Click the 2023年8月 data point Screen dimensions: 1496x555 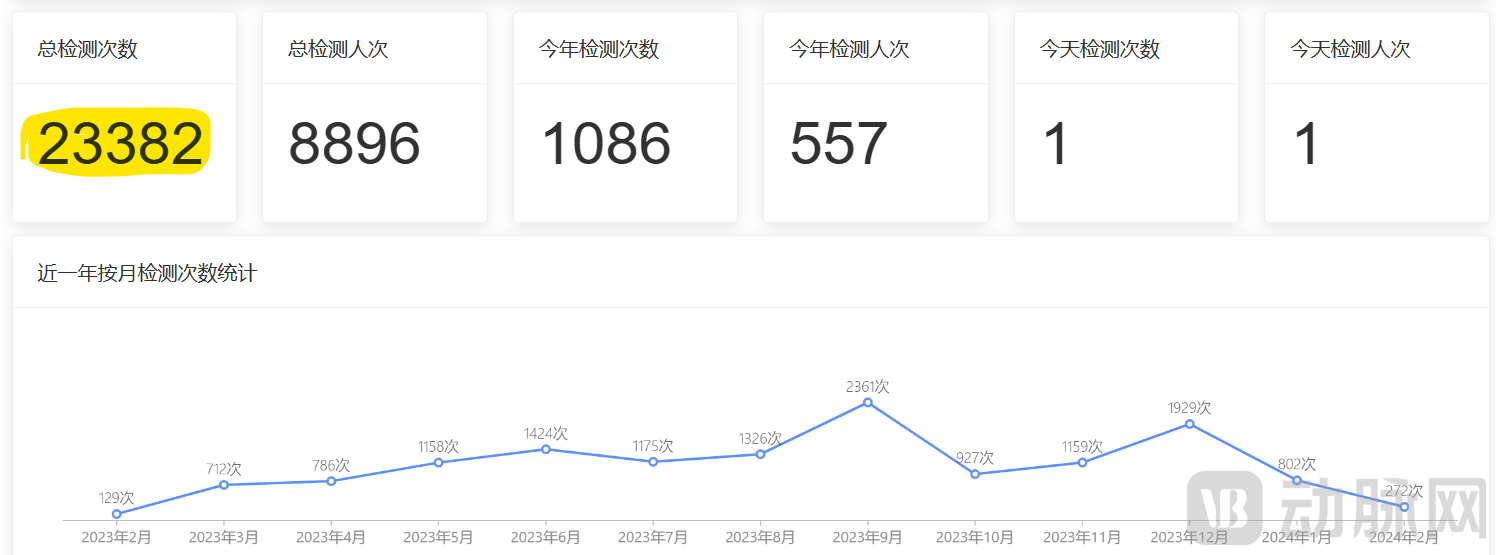pos(761,454)
